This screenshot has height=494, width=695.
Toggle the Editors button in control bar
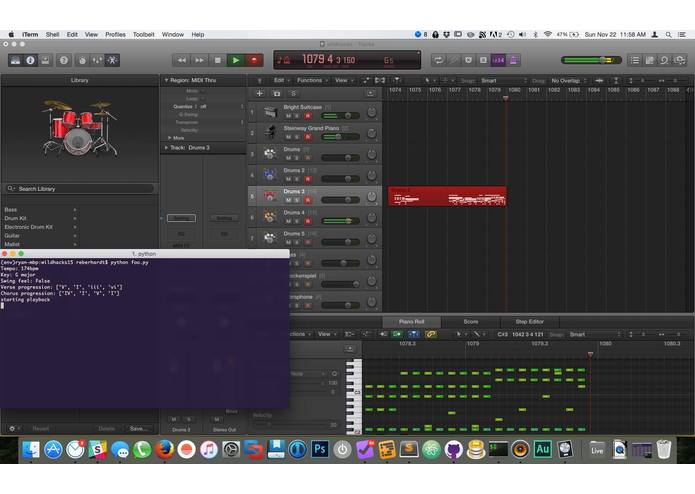pyautogui.click(x=112, y=60)
